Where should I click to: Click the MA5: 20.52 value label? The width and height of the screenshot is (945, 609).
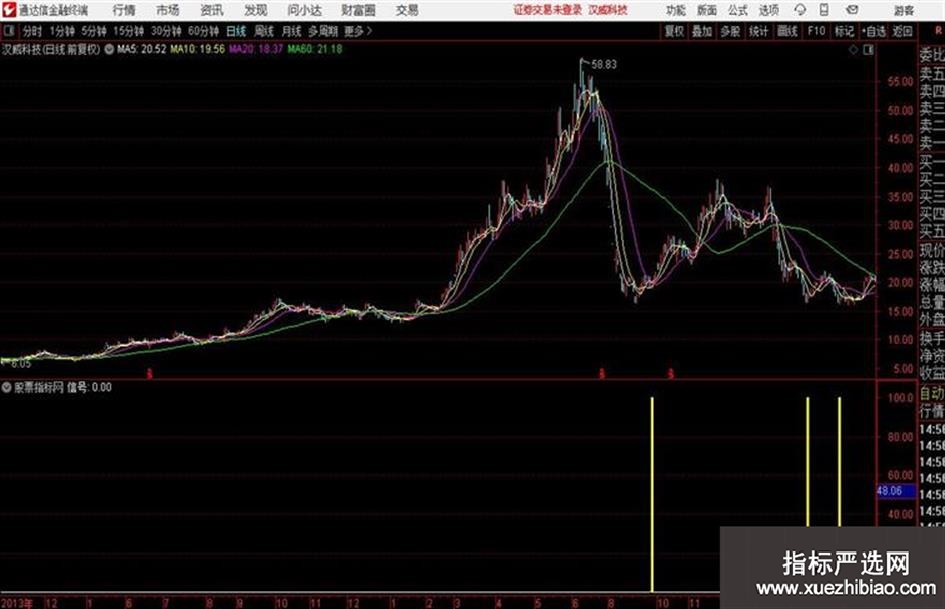[142, 49]
